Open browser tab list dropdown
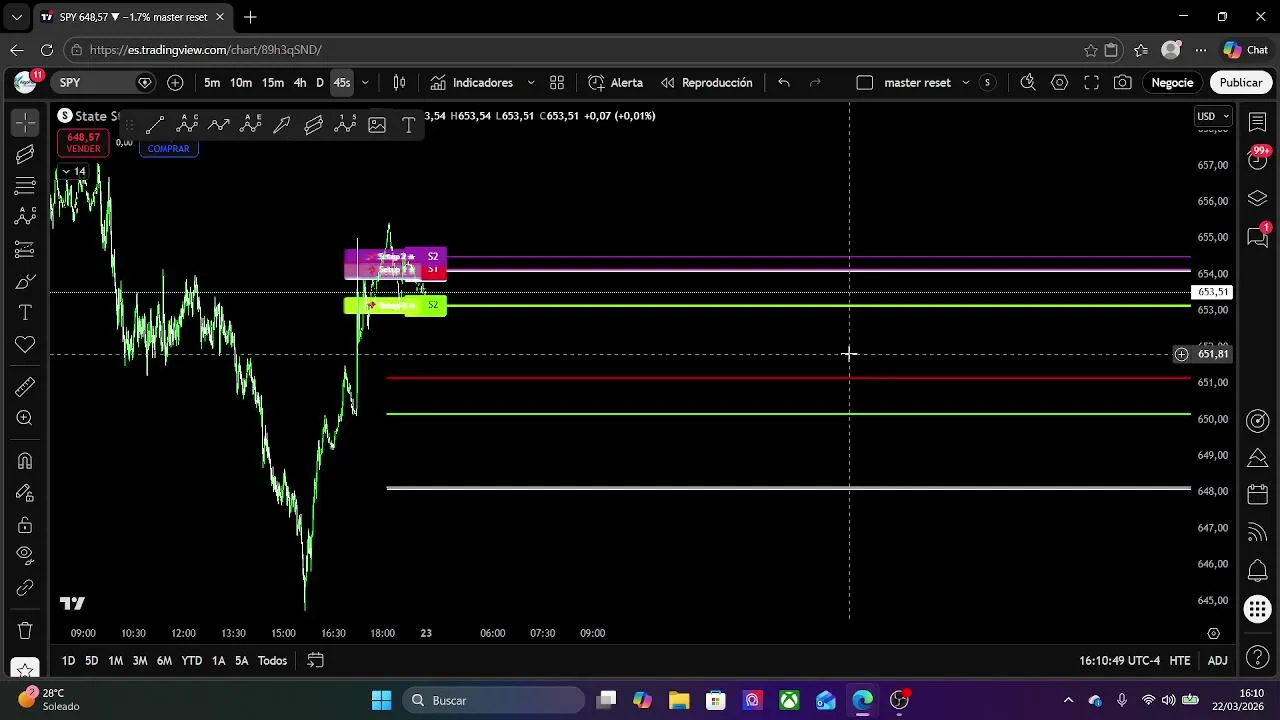Image resolution: width=1280 pixels, height=720 pixels. [16, 17]
